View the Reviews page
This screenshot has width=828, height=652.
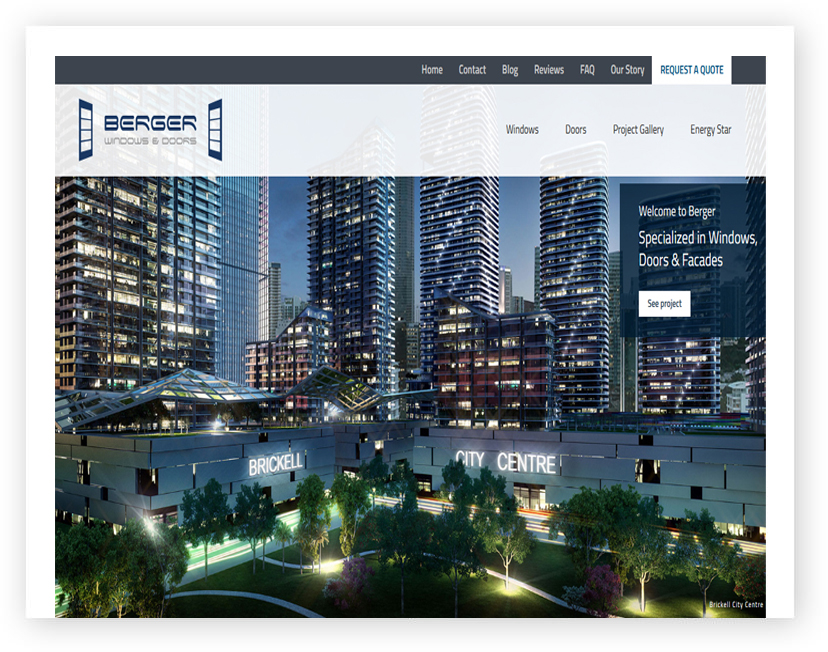549,70
